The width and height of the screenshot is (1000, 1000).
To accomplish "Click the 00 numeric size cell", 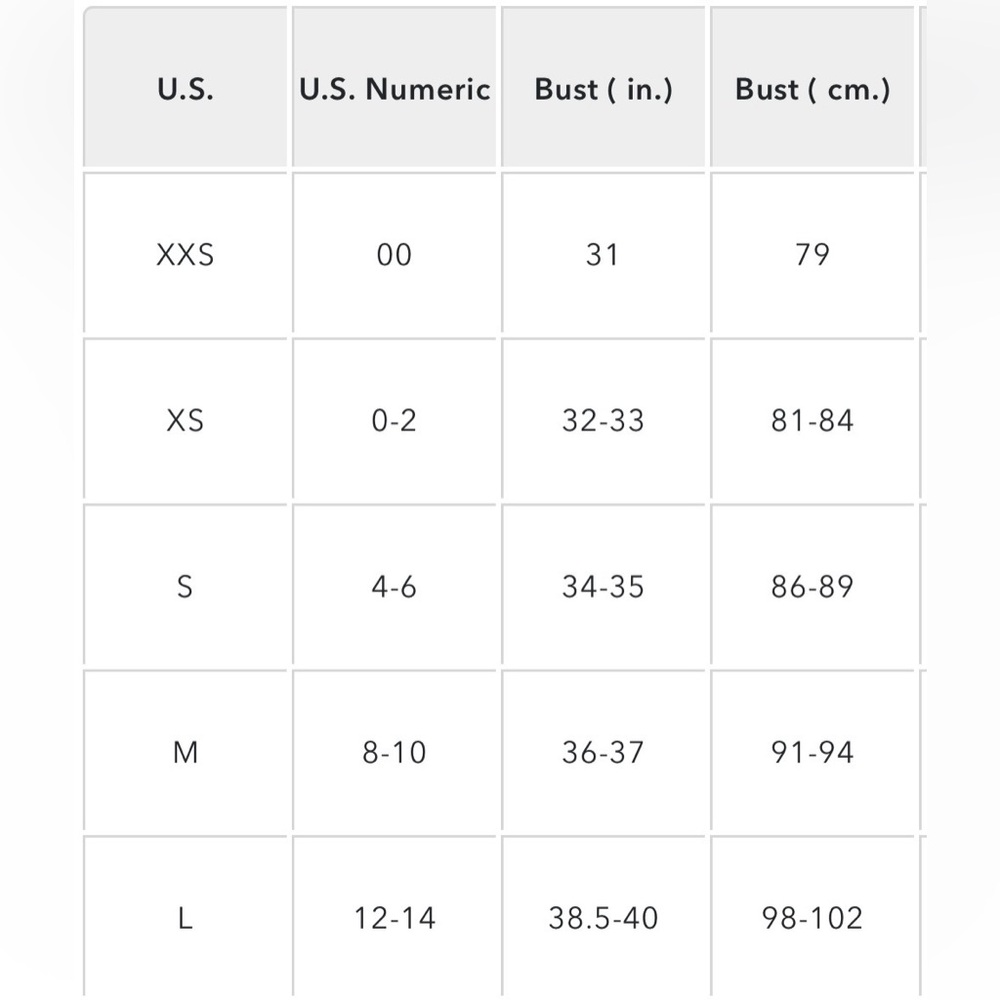I will click(394, 253).
